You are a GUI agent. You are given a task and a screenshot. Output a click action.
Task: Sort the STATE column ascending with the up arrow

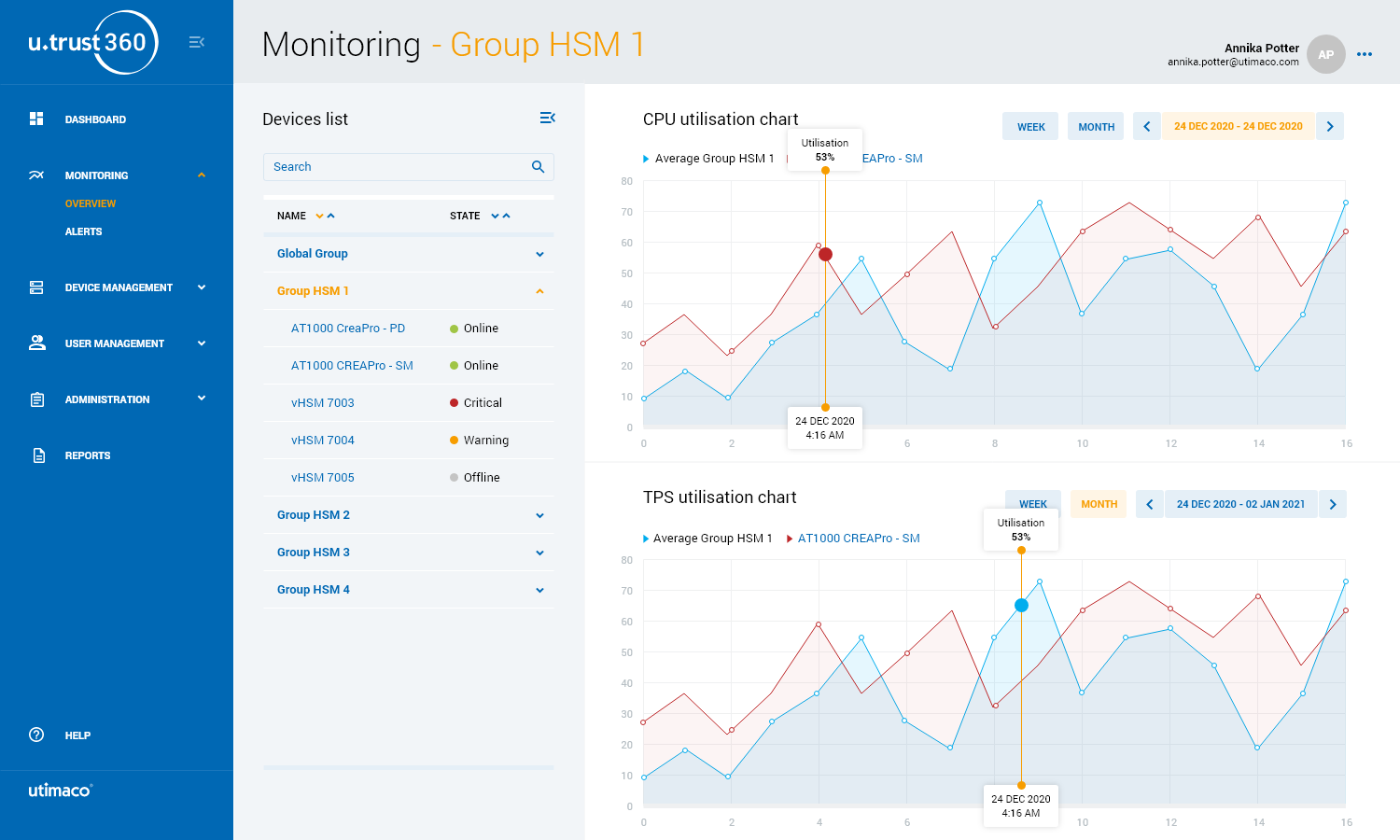(506, 216)
